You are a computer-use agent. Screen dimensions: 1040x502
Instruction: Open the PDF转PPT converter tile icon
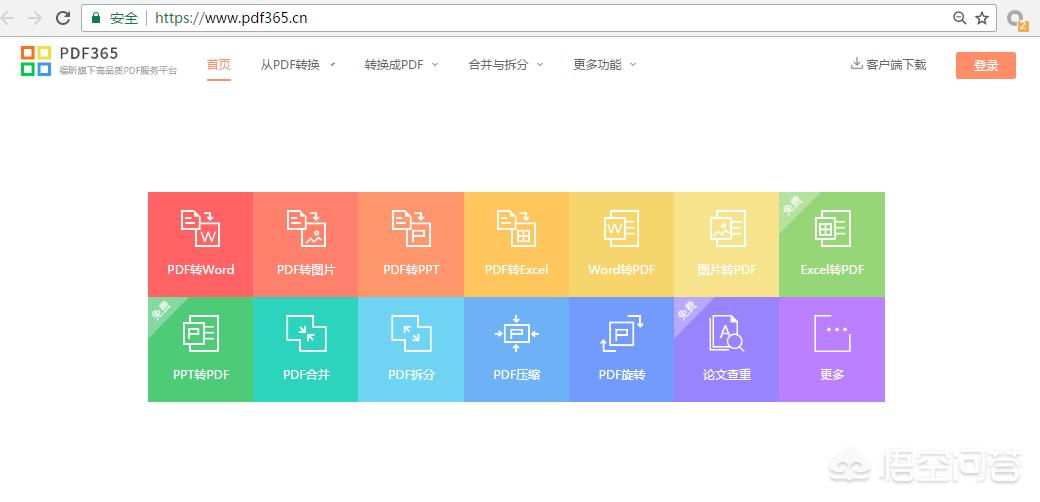click(411, 228)
